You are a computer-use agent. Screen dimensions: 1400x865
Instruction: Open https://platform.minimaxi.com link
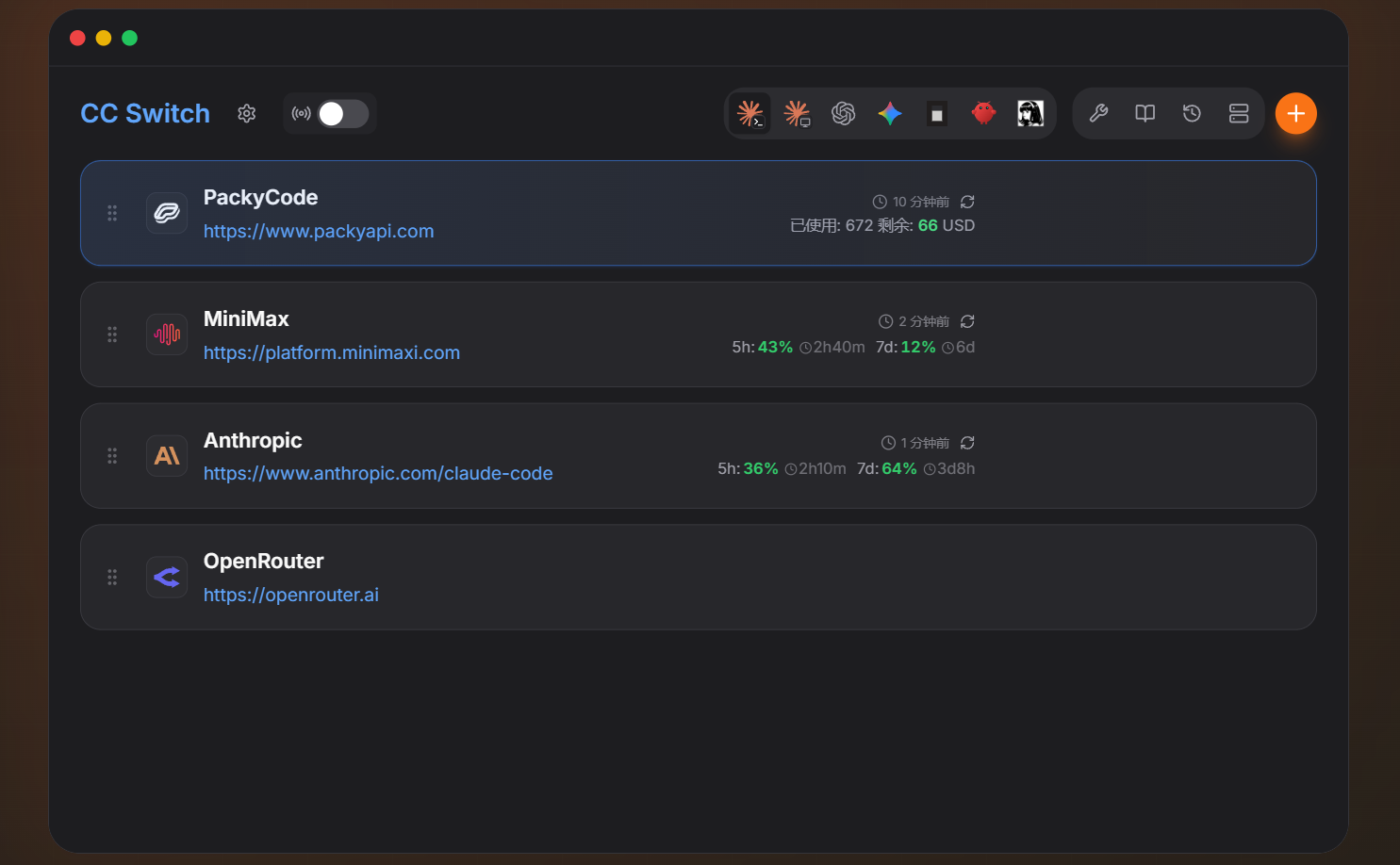click(x=332, y=352)
